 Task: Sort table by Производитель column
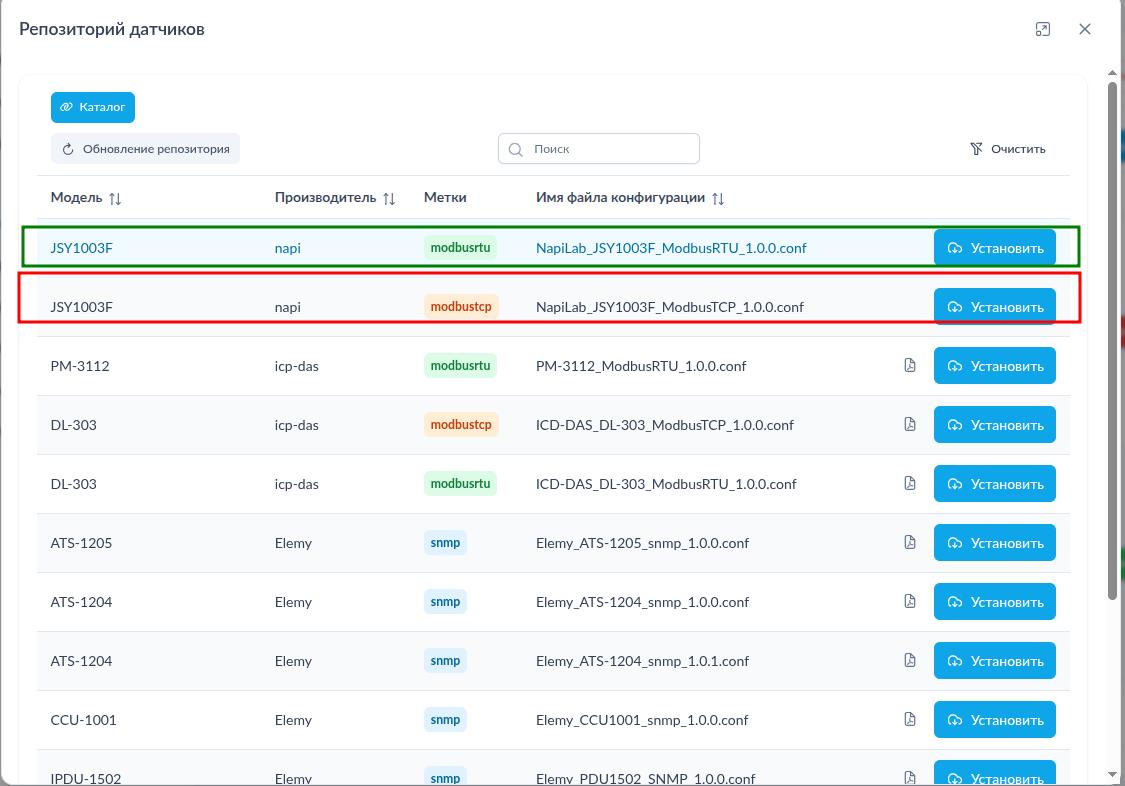click(x=389, y=198)
